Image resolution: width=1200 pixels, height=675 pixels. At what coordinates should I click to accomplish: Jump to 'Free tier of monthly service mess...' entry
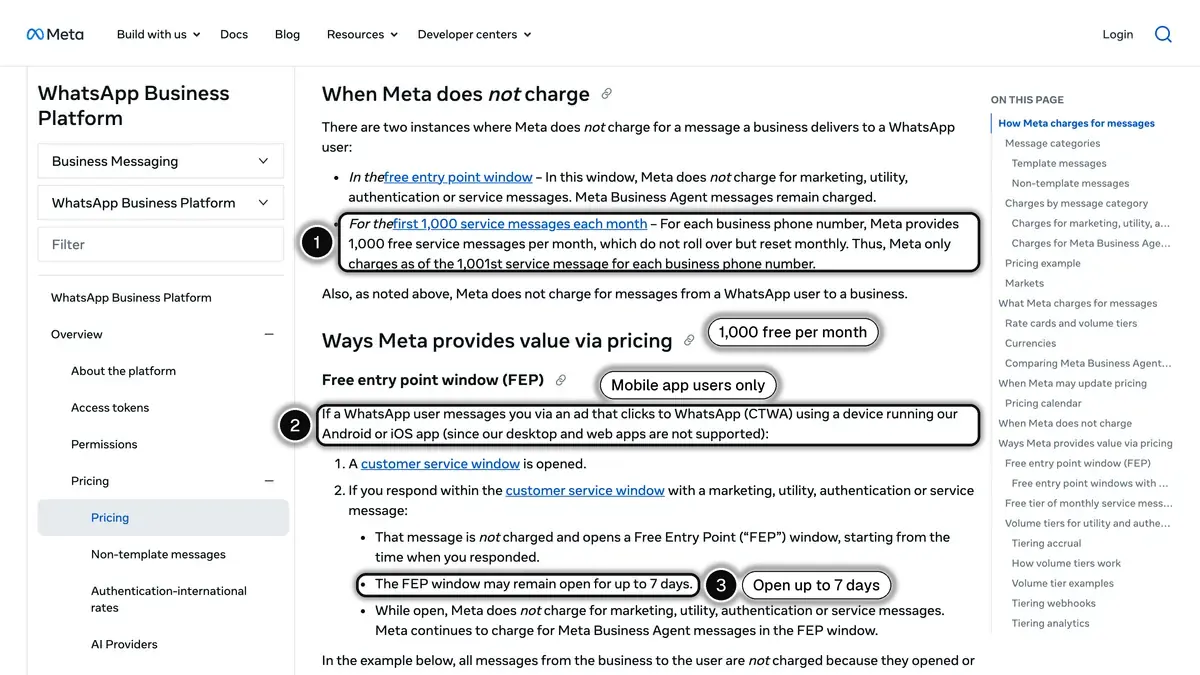tap(1089, 503)
